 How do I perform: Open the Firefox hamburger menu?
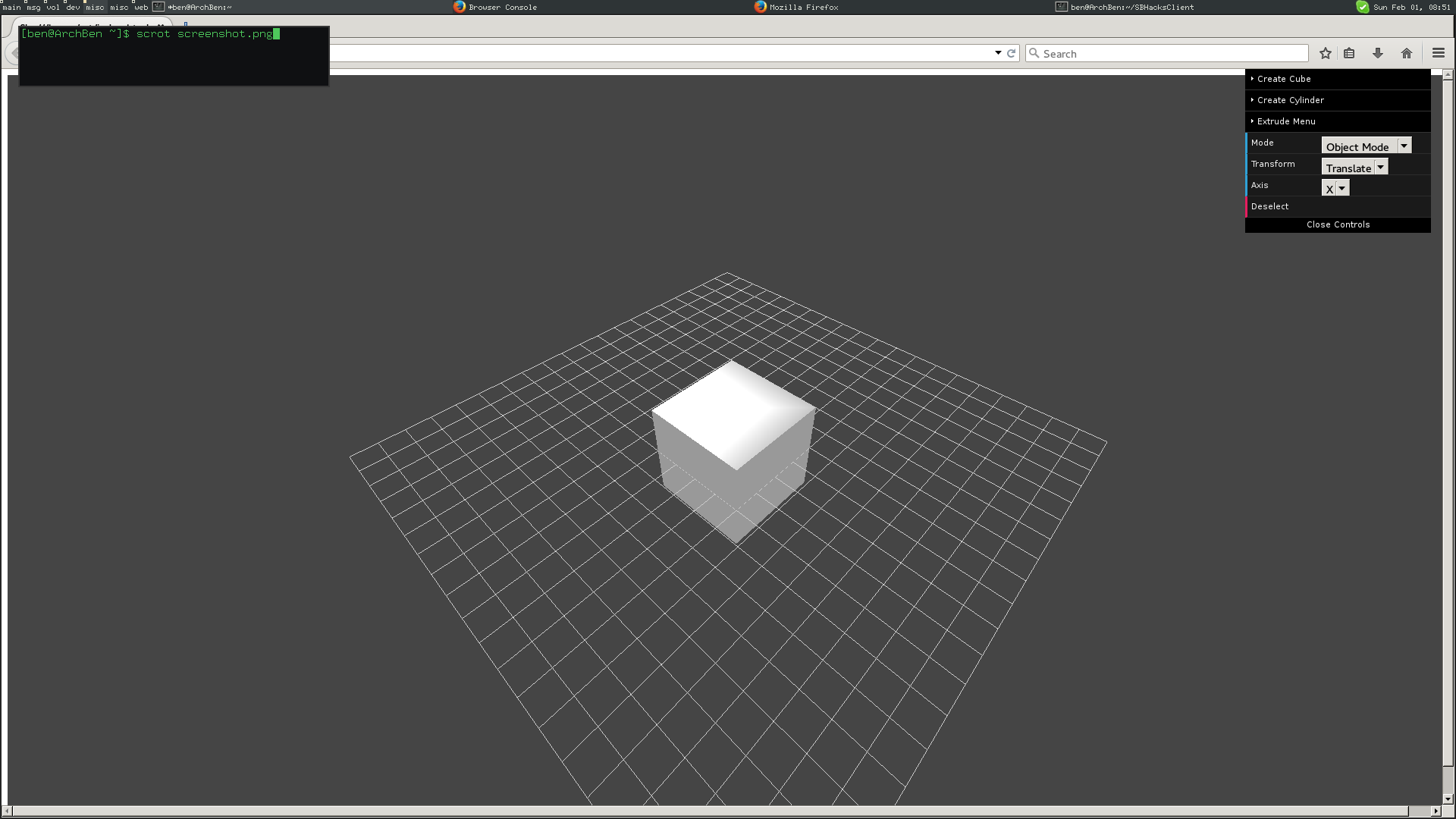coord(1438,53)
